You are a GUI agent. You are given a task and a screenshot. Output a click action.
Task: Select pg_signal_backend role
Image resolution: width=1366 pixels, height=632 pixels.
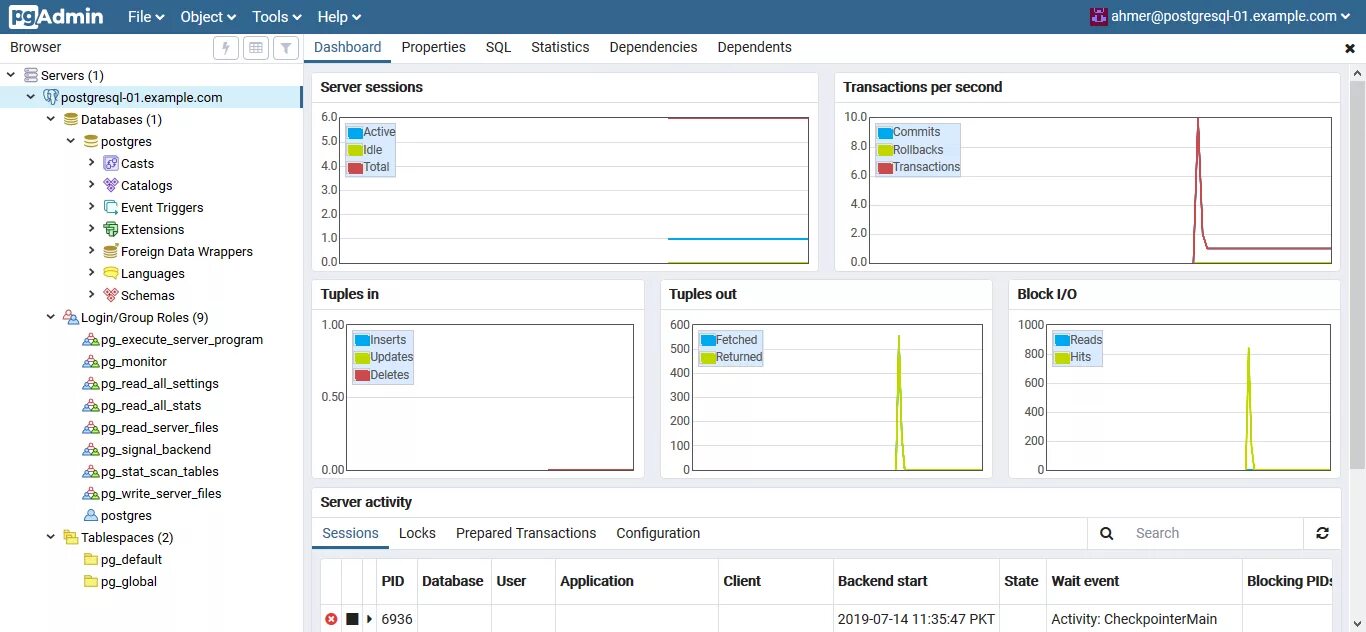tap(156, 449)
